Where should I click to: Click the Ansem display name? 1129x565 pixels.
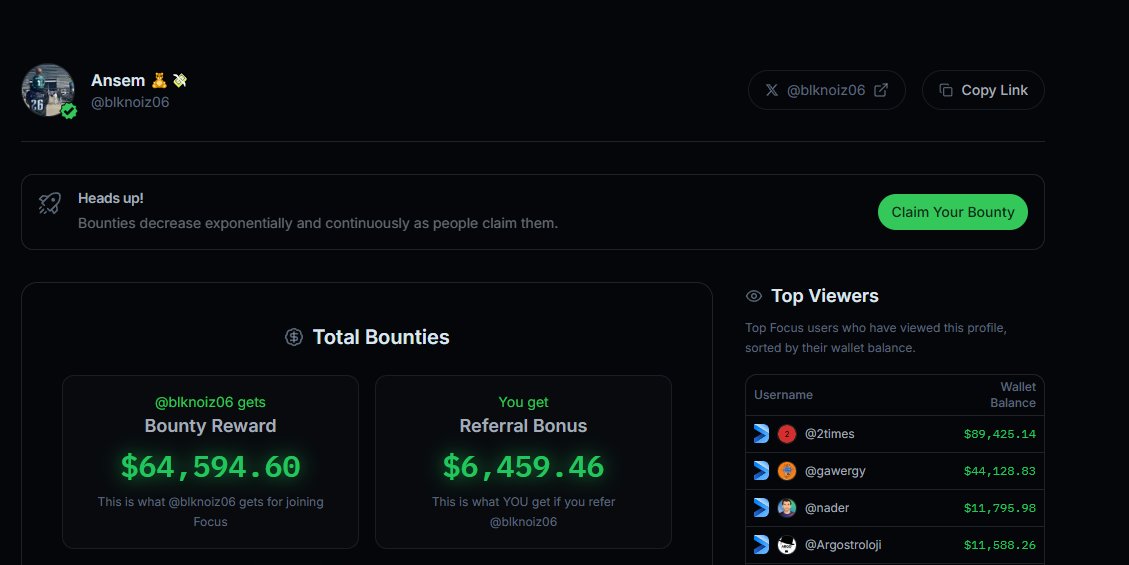click(118, 81)
